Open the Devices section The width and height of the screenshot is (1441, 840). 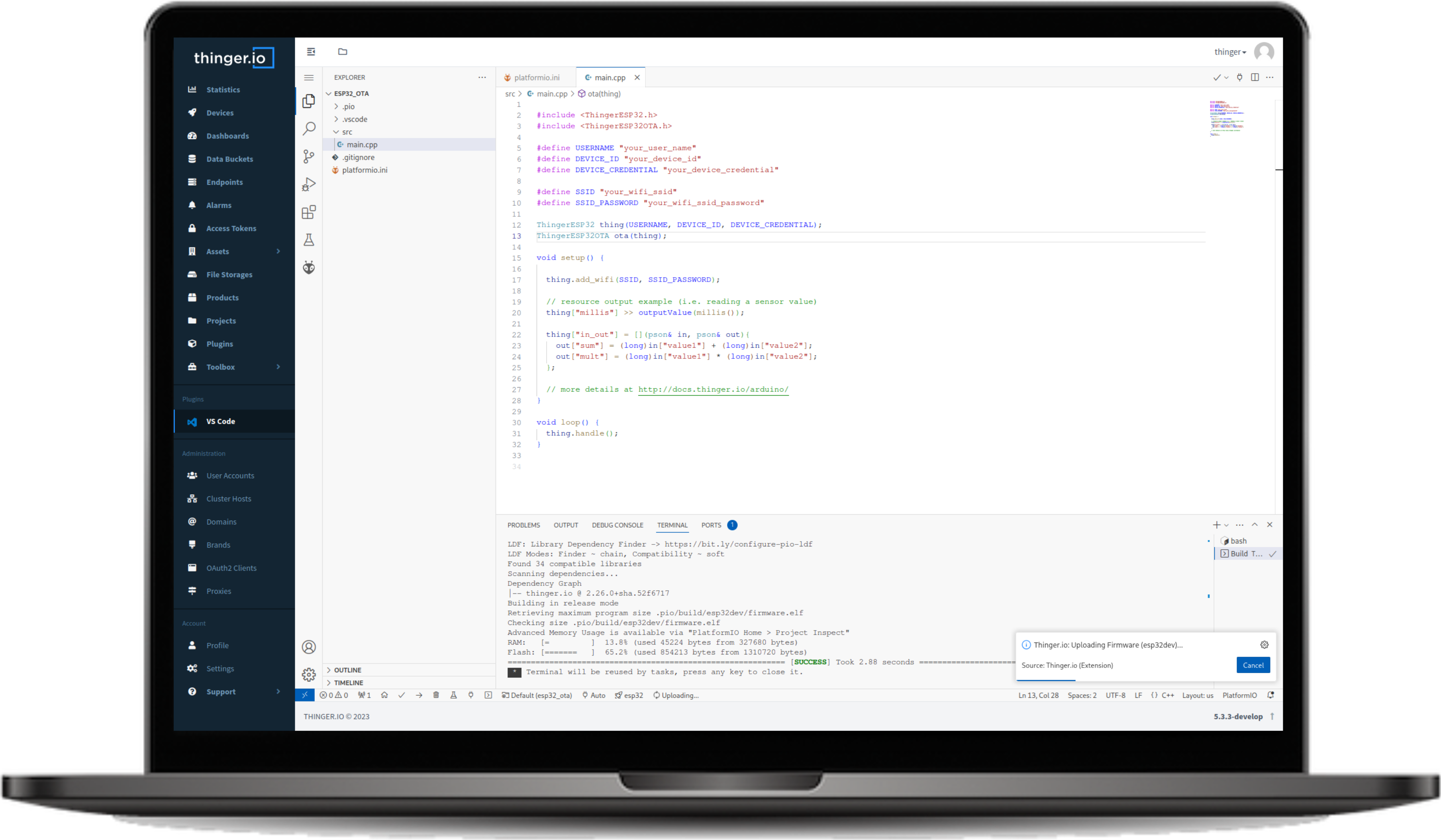coord(219,112)
